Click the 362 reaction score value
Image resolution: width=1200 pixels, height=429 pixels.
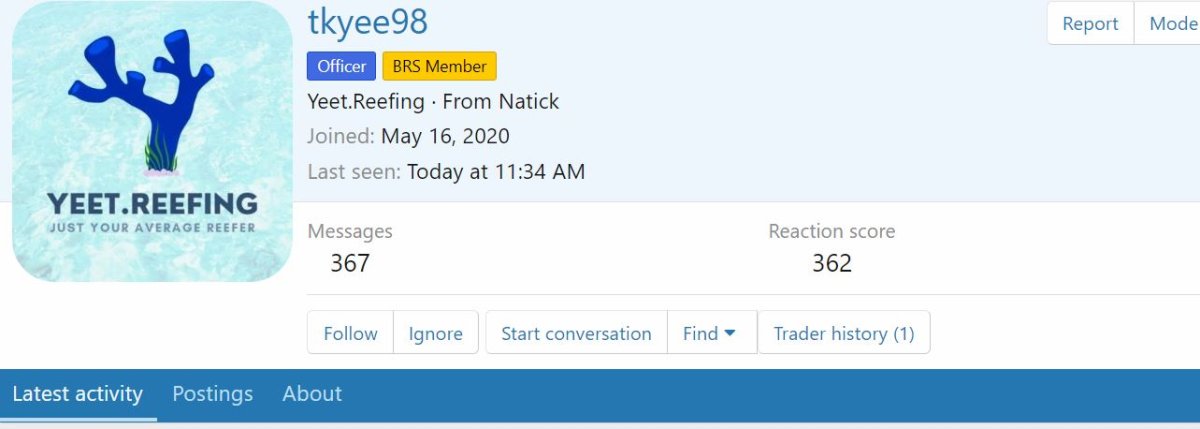pos(832,263)
